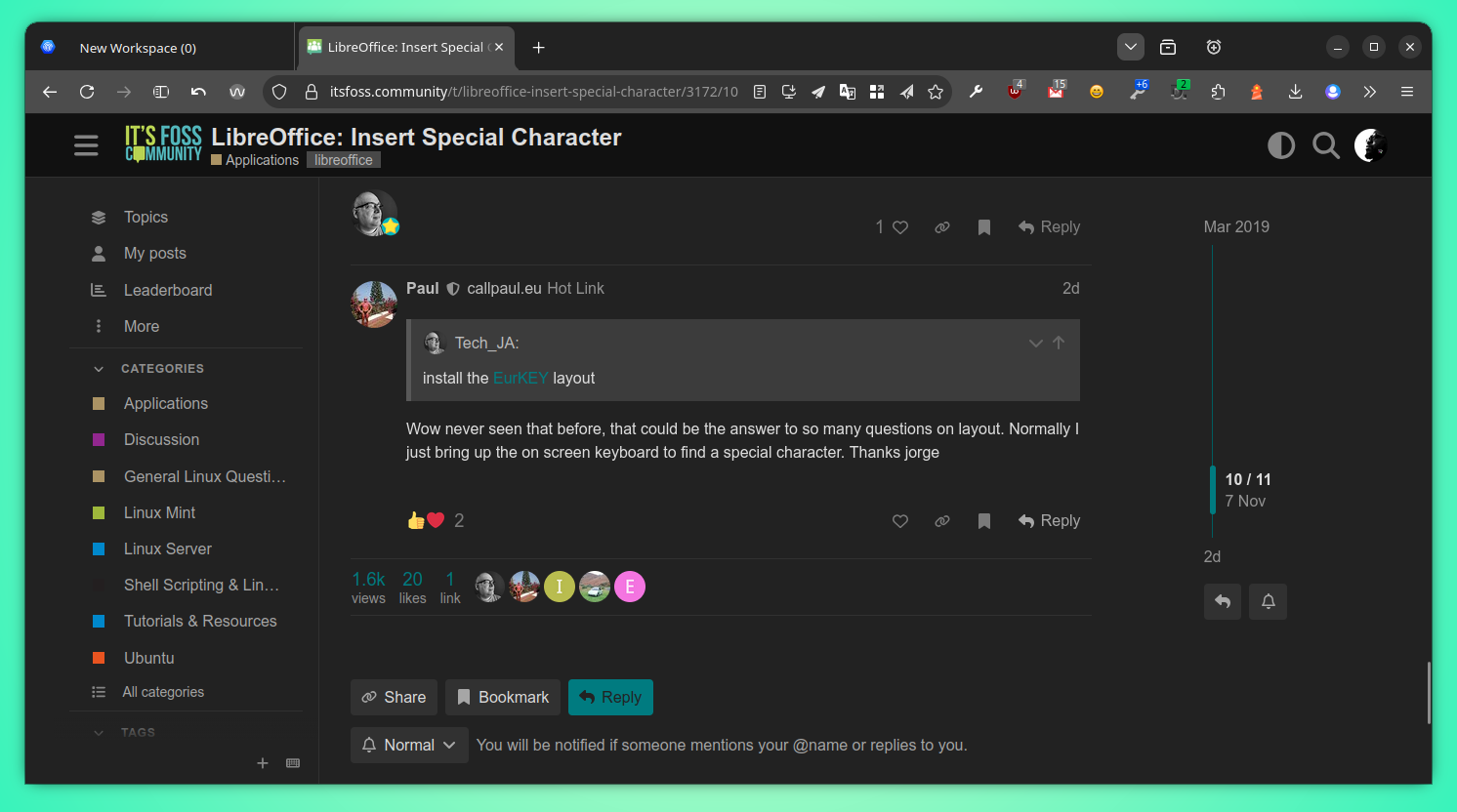Select the Ubuntu category orange swatch
Screen dimensions: 1457x812
99,658
